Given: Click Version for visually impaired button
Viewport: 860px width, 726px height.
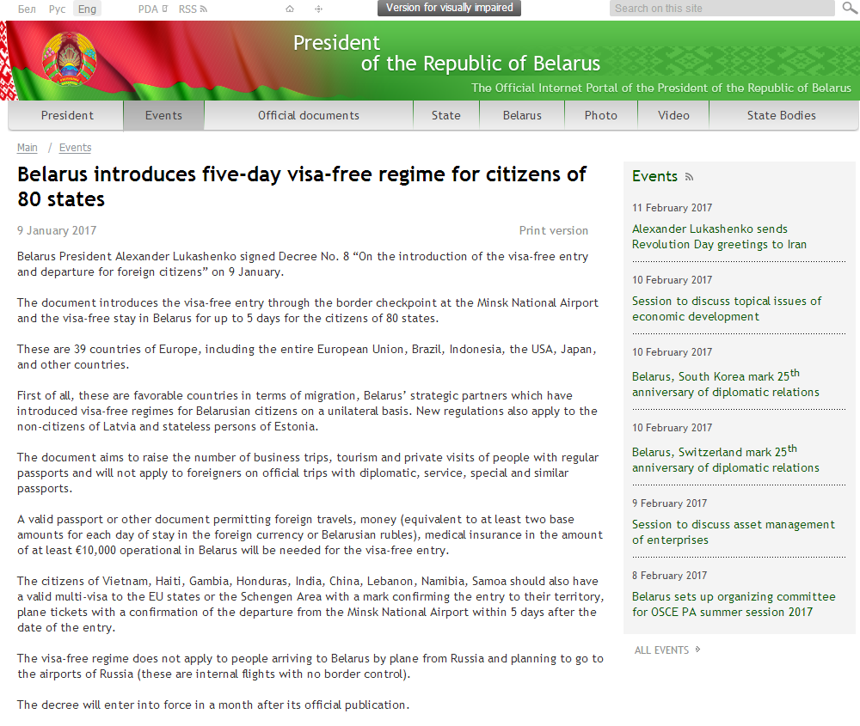Looking at the screenshot, I should point(449,8).
